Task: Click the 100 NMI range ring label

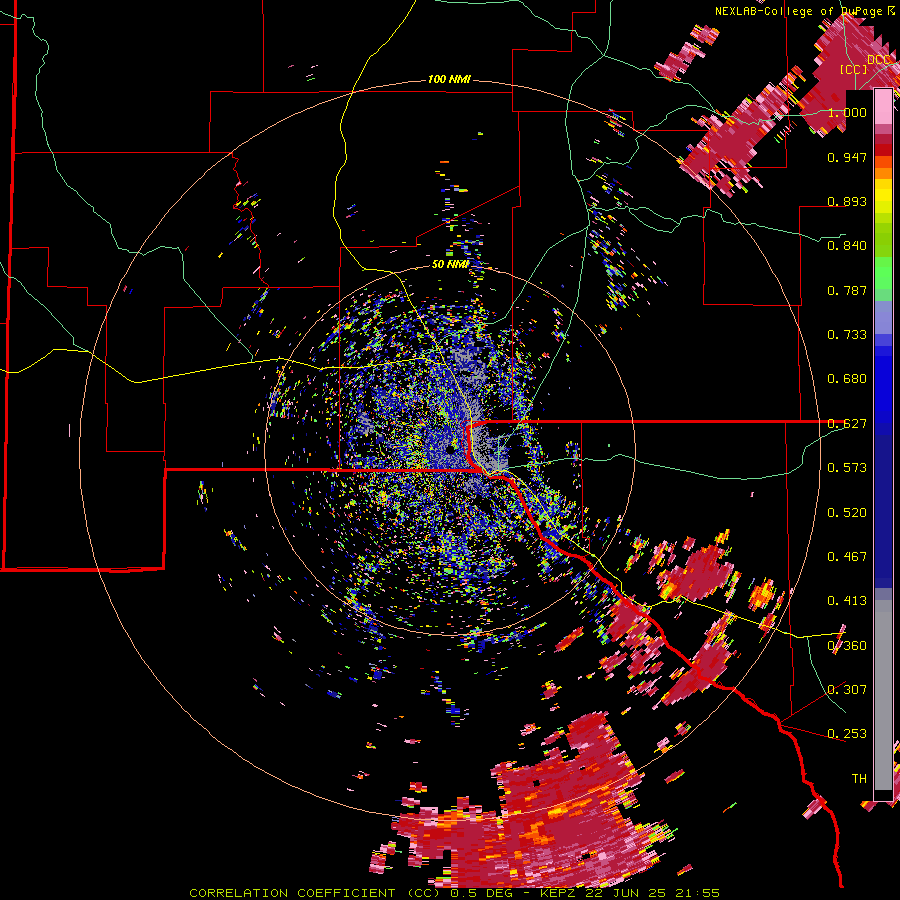Action: click(449, 79)
